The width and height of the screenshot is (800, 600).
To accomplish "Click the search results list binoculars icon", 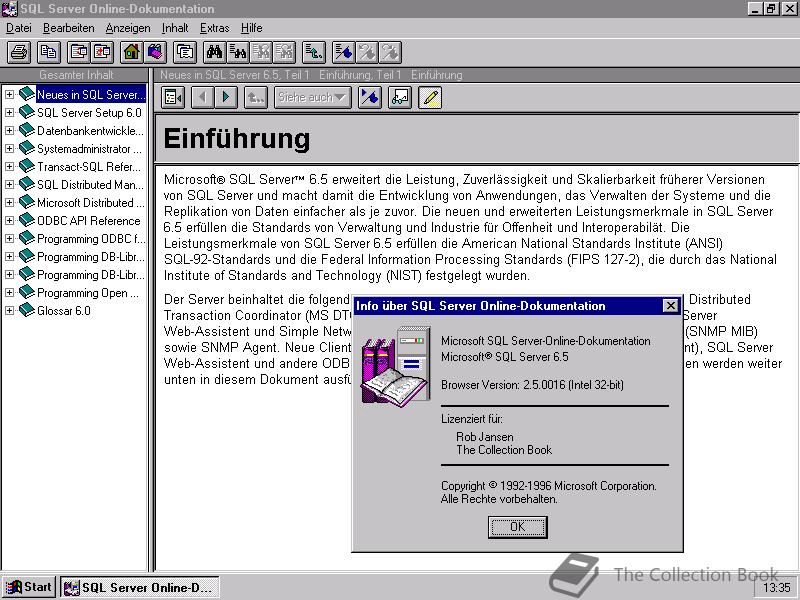I will coord(238,52).
